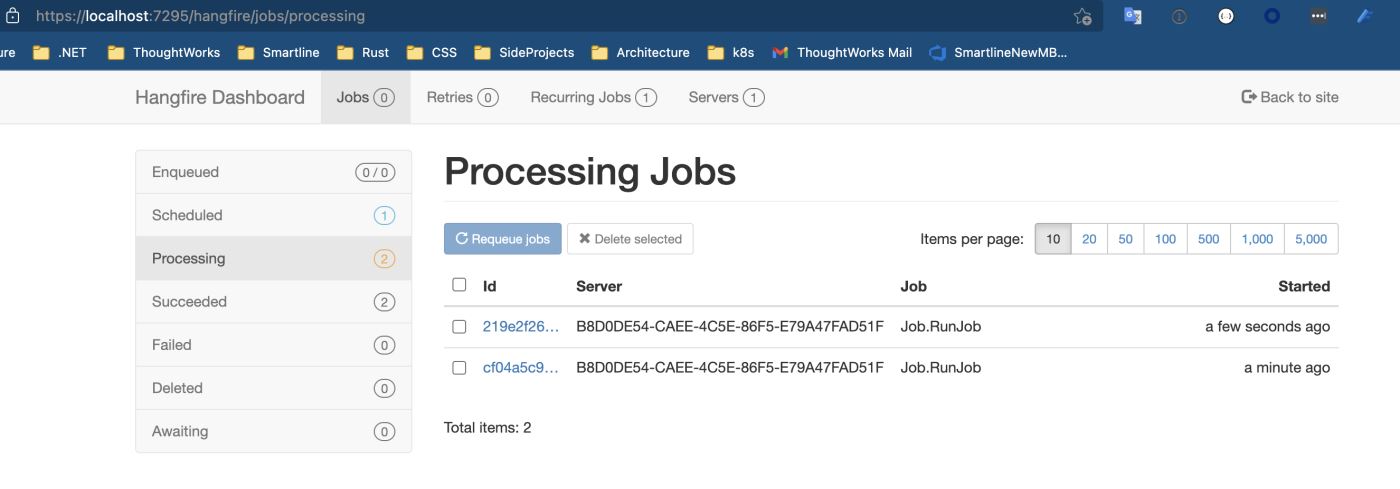Image resolution: width=1400 pixels, height=489 pixels.
Task: Tick the checkbox for job cf04a5c9
Action: (x=459, y=368)
